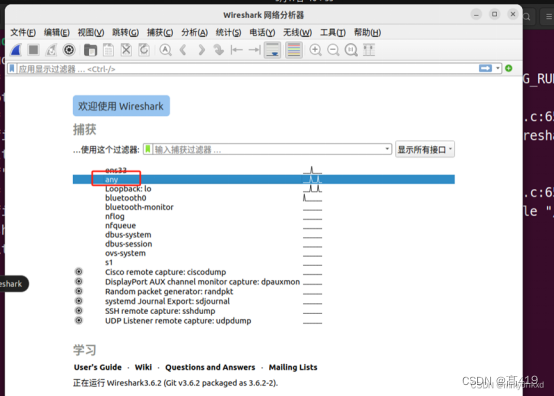Open the 跳转(G) menu
The width and height of the screenshot is (554, 396).
click(125, 32)
